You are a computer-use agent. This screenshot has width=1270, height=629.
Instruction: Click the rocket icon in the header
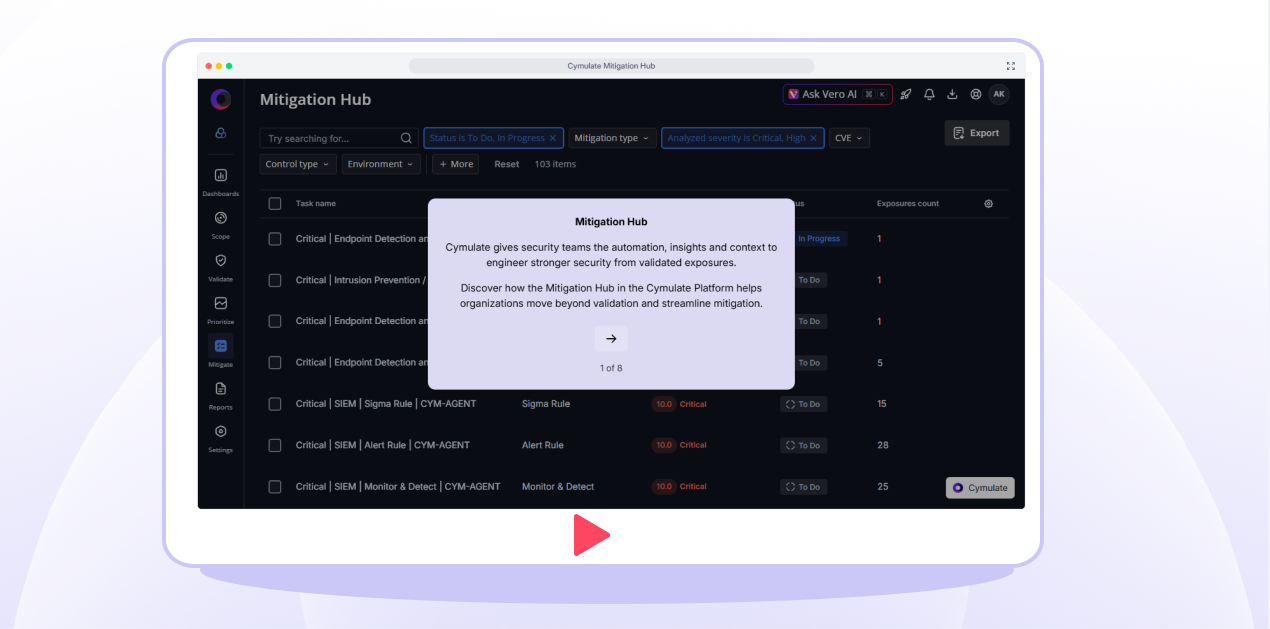[x=906, y=94]
